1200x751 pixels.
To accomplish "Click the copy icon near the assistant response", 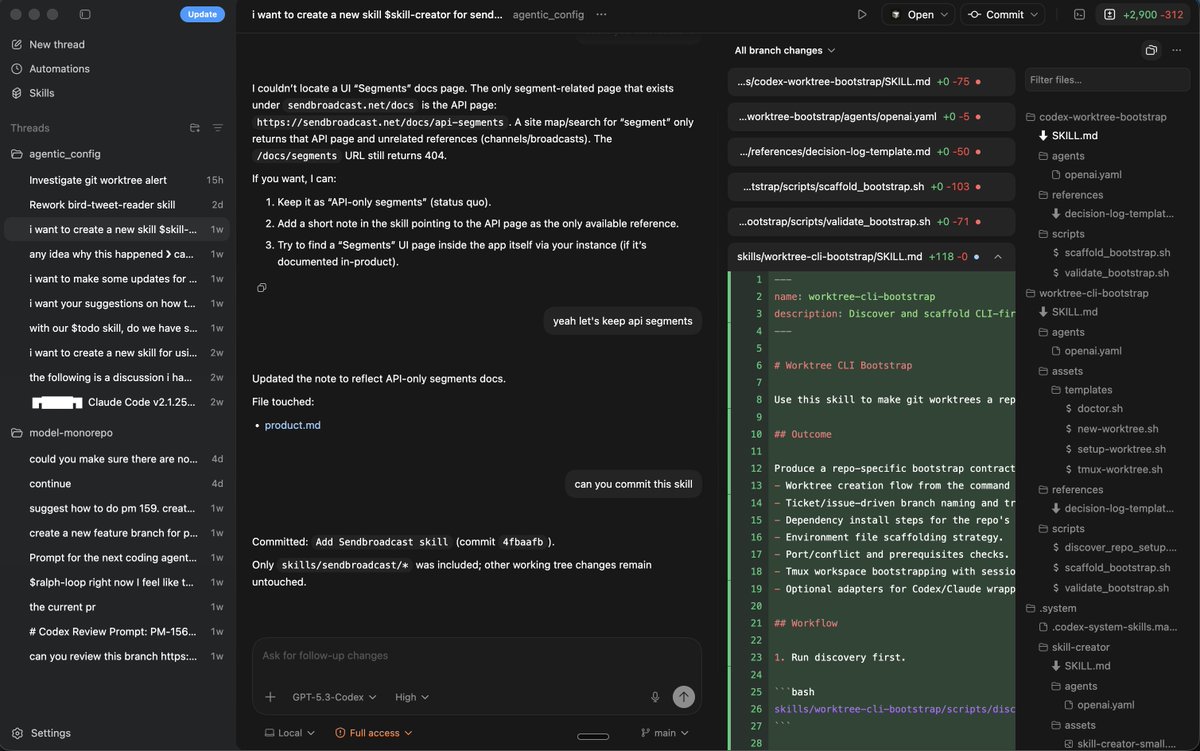I will tap(262, 287).
